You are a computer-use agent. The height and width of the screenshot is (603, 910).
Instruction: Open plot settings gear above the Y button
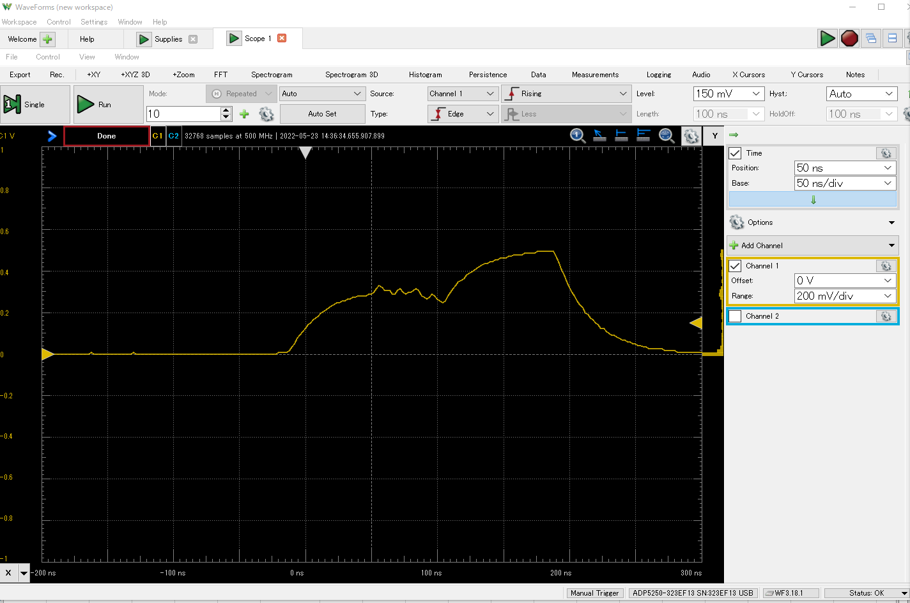[x=690, y=136]
